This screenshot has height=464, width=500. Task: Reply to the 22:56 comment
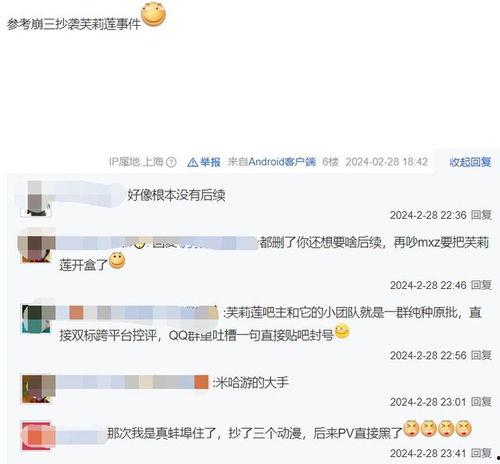click(x=481, y=355)
